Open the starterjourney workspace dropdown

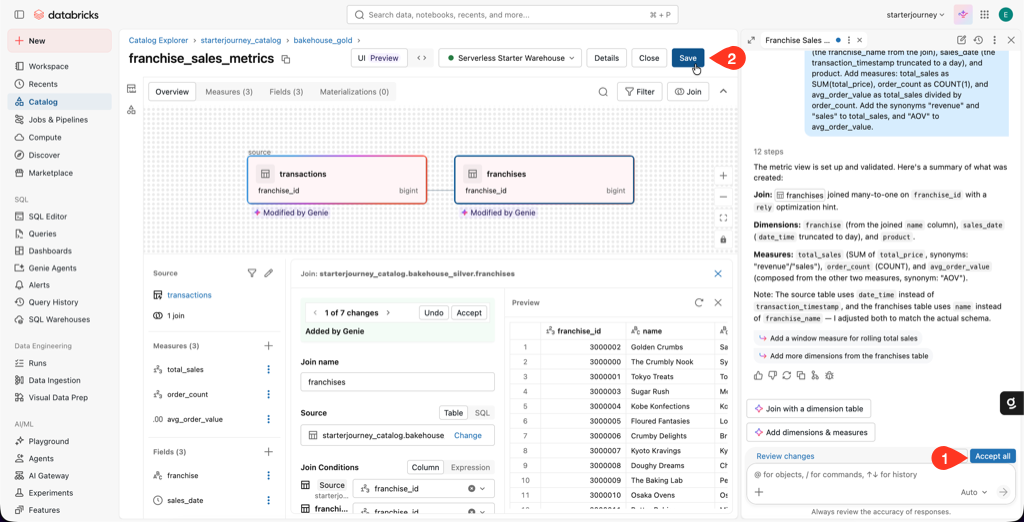(x=916, y=14)
